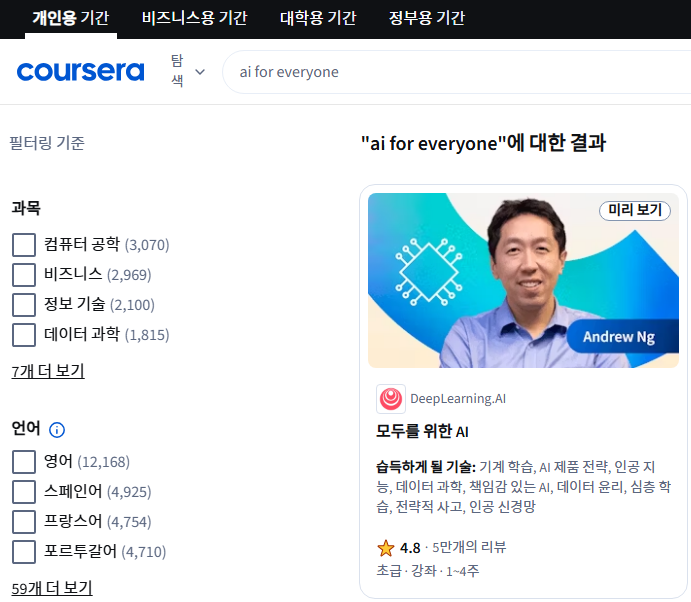Screen dimensions: 691x602
Task: Expand languages with 59개 더 보기
Action: tap(52, 588)
